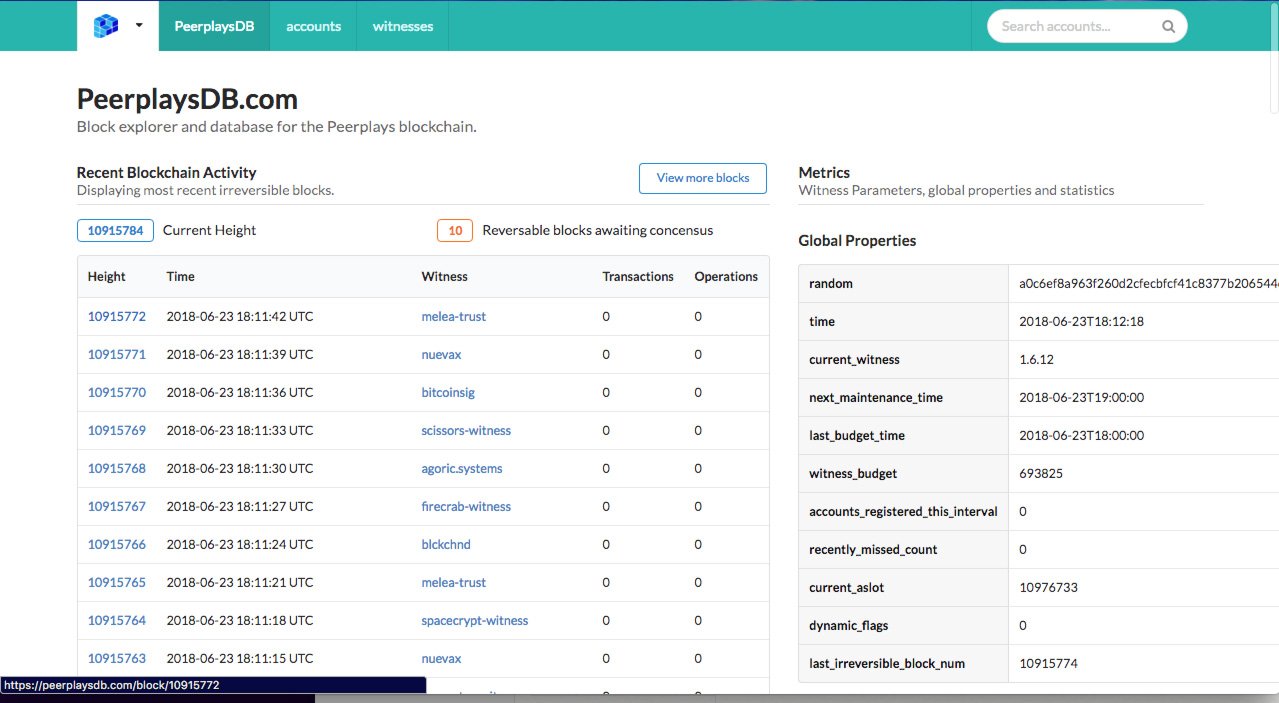Screen dimensions: 1279x703
Task: Open block 10915769
Action: click(117, 431)
